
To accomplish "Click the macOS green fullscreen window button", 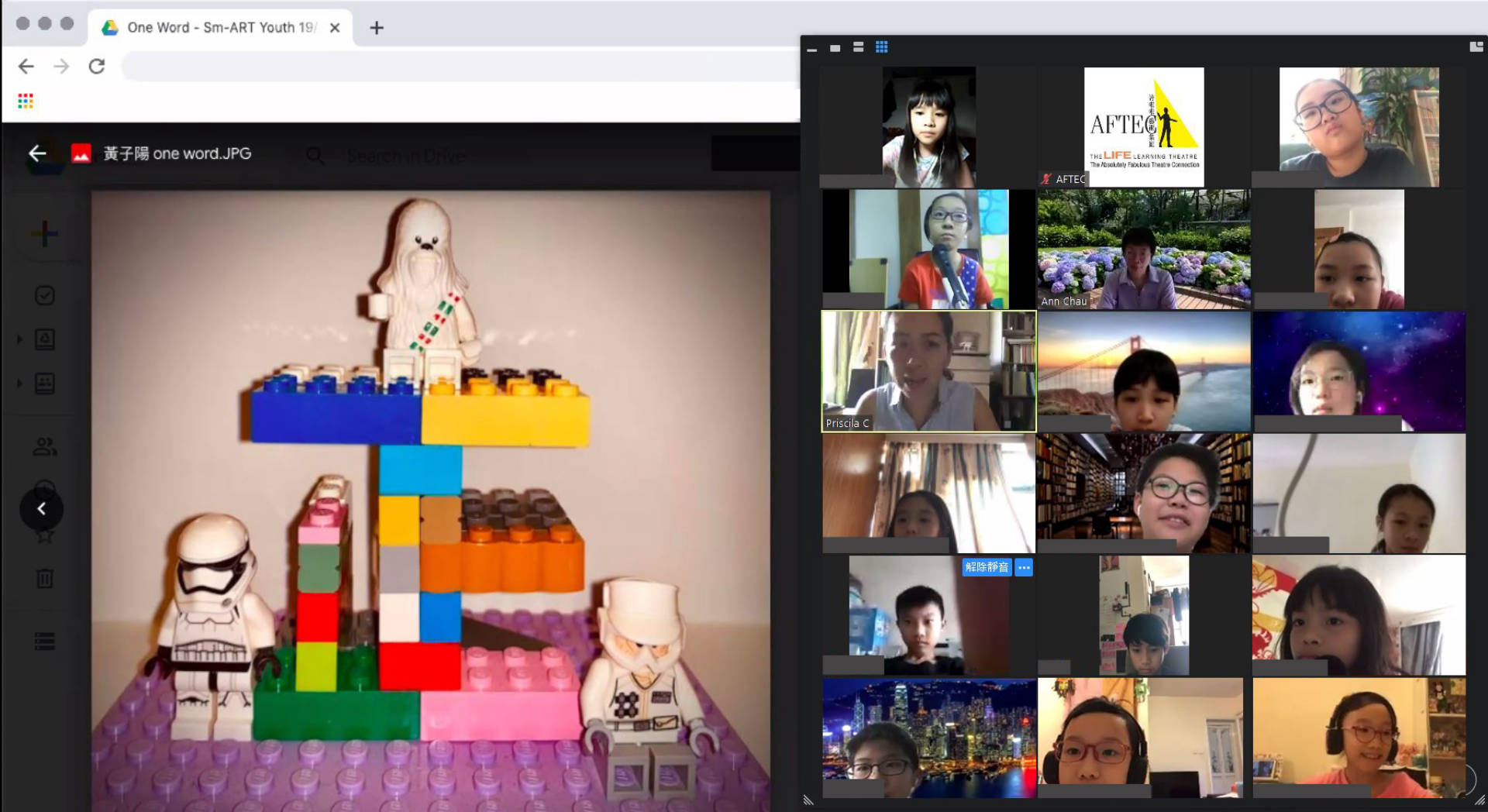I will (x=67, y=23).
